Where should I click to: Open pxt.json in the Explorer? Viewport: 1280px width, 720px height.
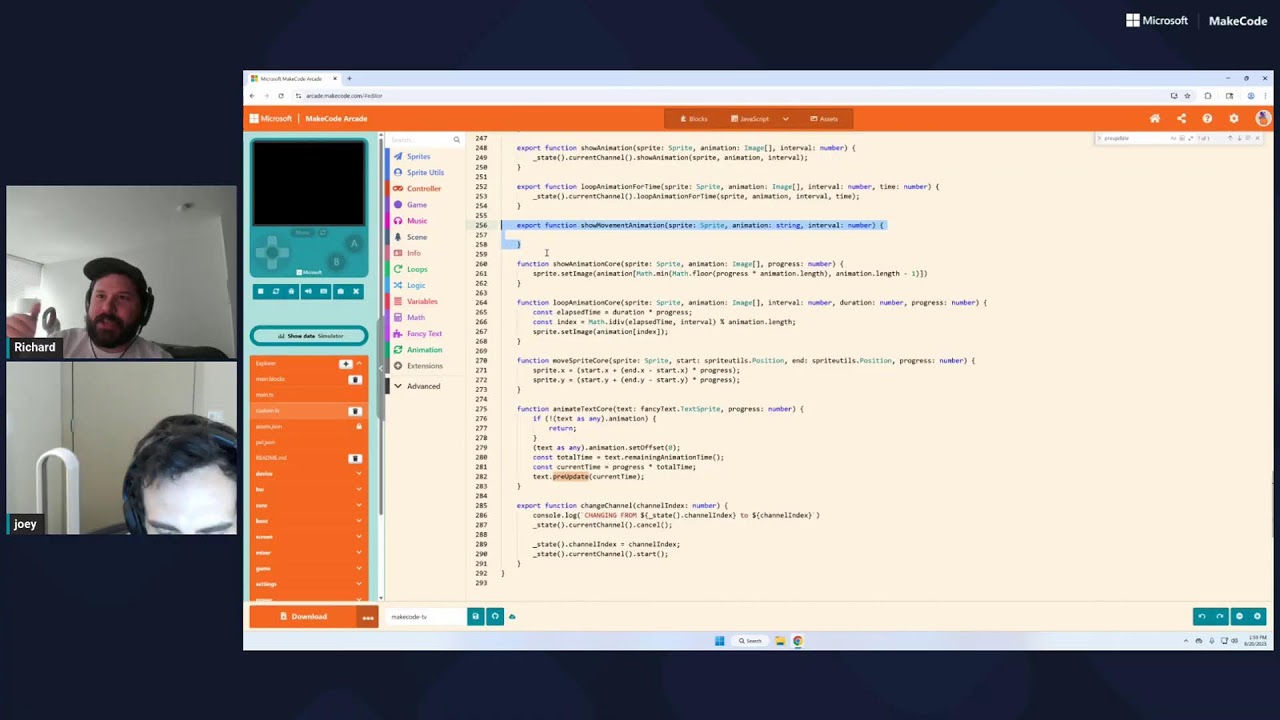(309, 442)
